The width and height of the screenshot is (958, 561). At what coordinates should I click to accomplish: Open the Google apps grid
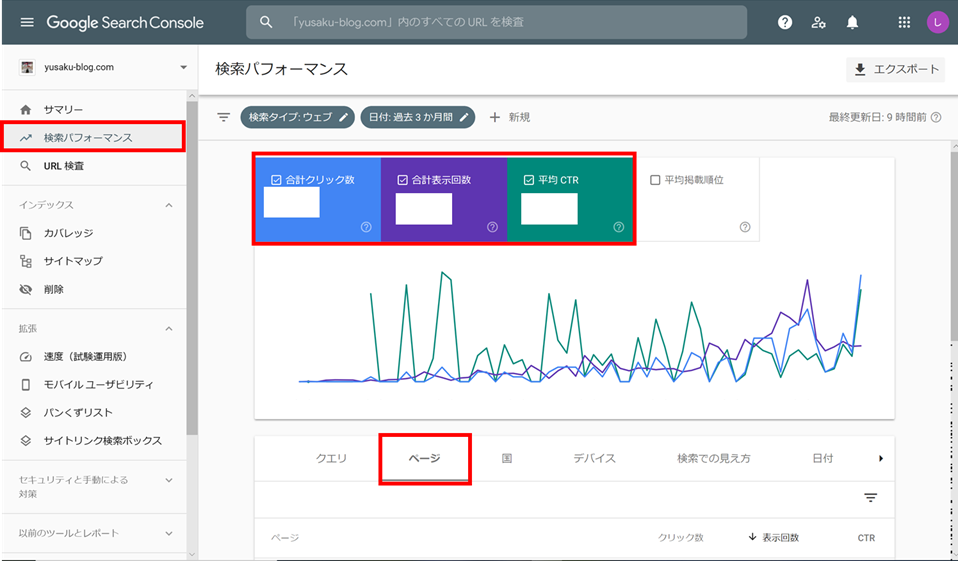point(904,23)
